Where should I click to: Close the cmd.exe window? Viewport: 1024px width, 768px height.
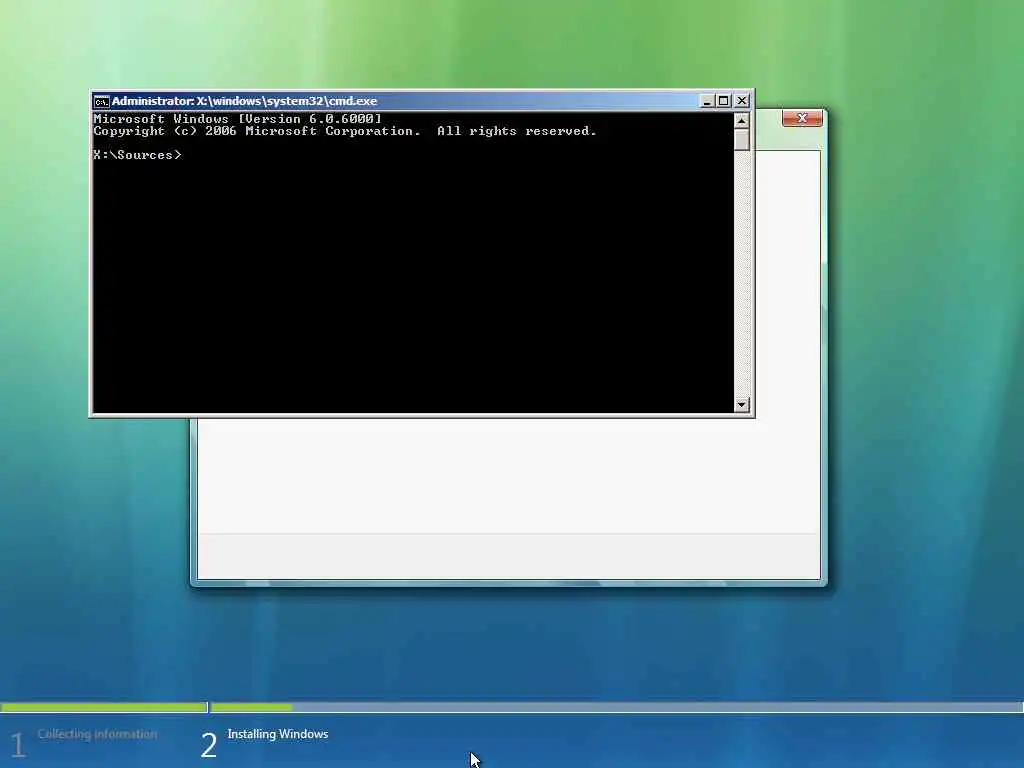point(742,101)
